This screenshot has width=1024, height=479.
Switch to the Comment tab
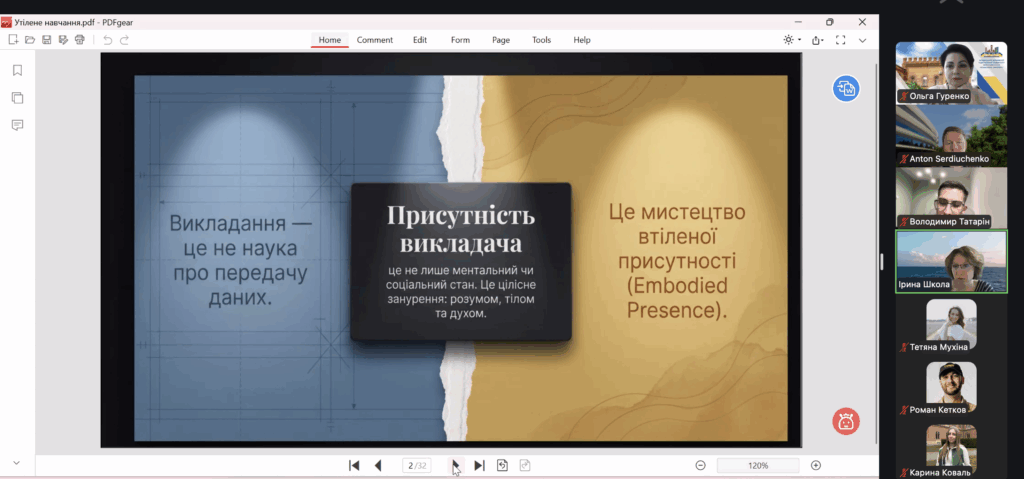point(374,40)
